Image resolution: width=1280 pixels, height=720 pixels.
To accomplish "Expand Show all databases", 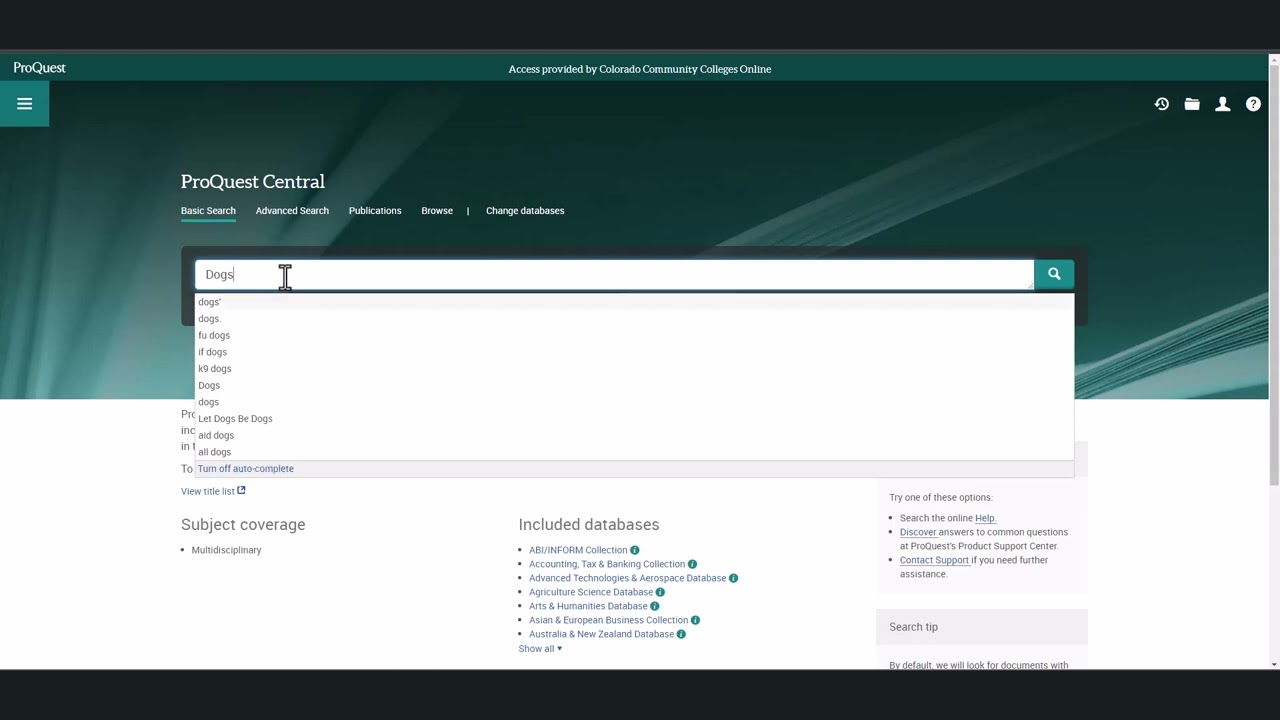I will click(540, 649).
